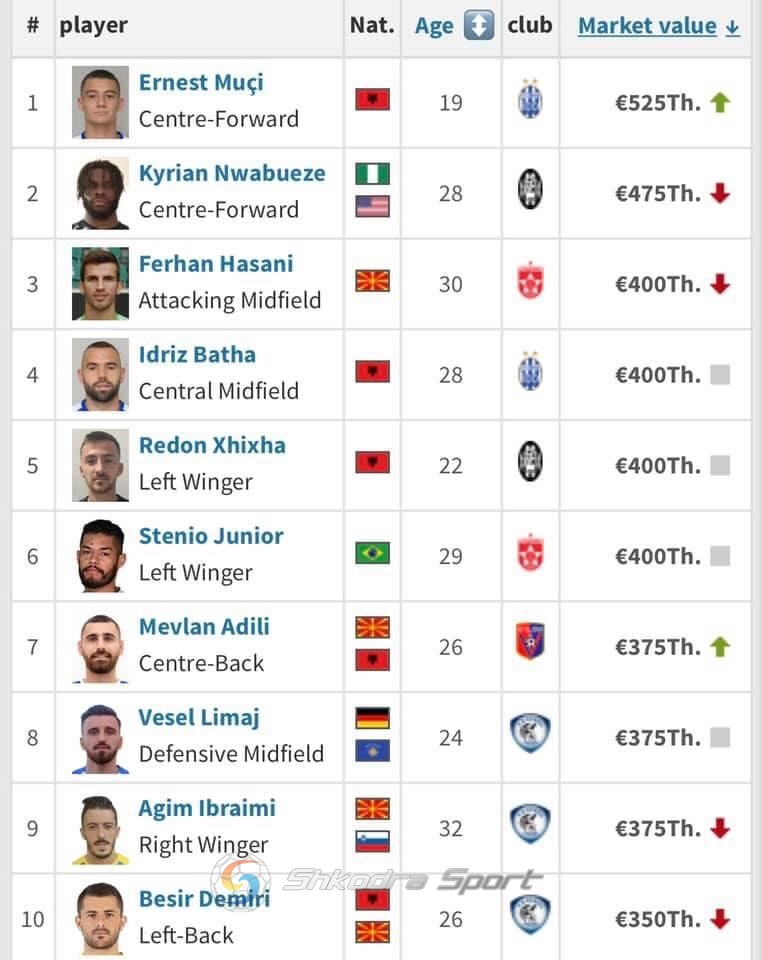The image size is (762, 960).
Task: Click Mevlan Adili's club crest icon
Action: 530,641
